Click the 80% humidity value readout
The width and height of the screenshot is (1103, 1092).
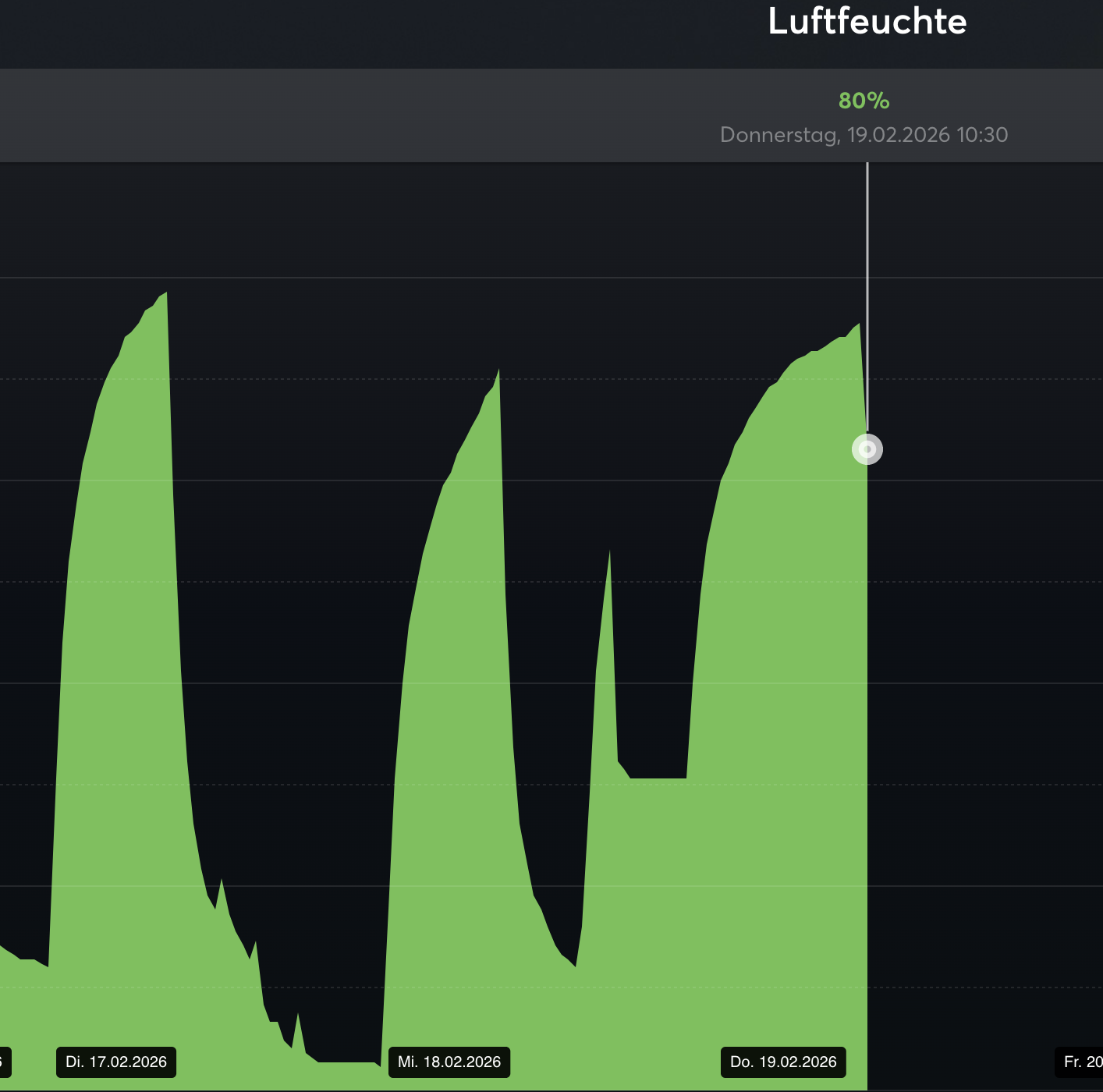(864, 101)
